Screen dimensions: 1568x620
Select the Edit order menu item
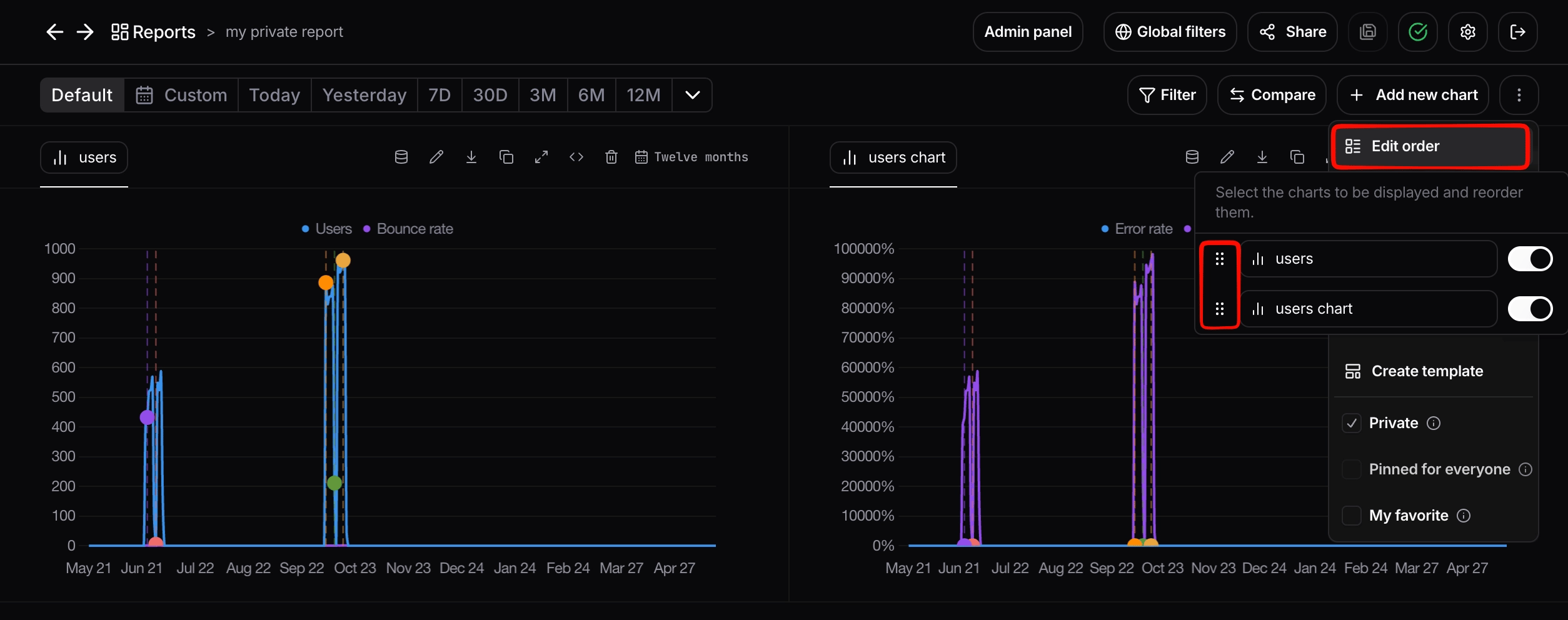(1430, 146)
